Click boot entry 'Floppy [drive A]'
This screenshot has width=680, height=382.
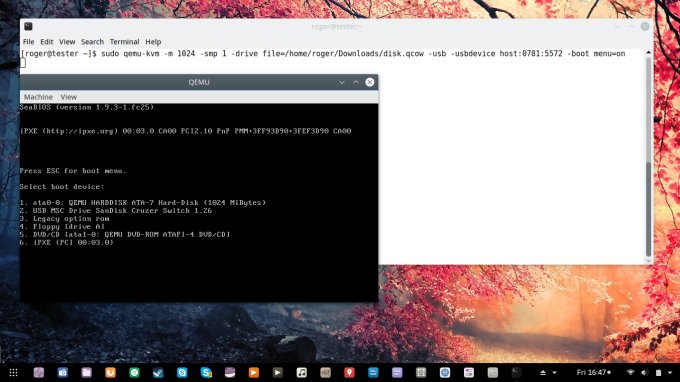[62, 226]
